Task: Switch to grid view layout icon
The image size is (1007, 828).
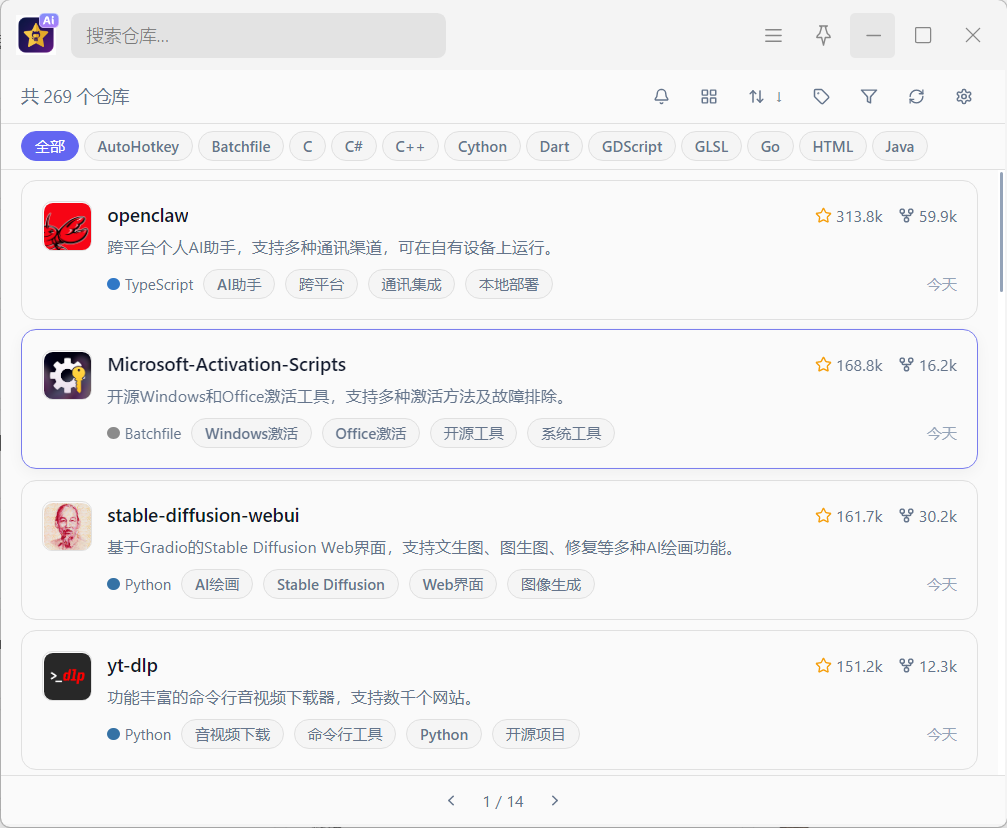Action: coord(709,97)
